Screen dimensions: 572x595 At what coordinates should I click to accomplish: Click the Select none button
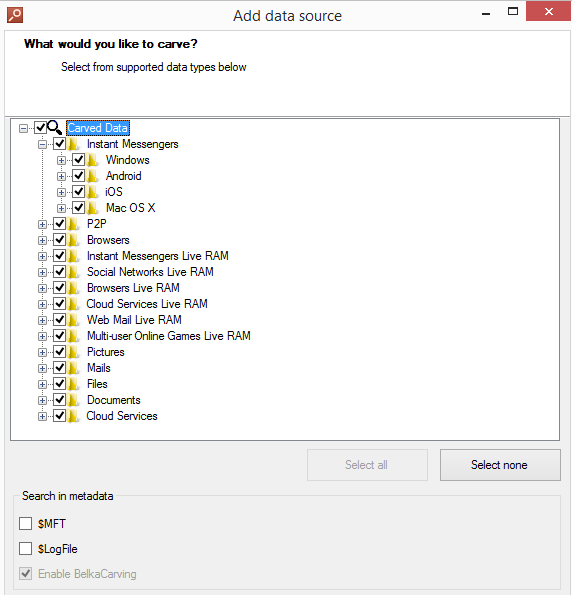point(500,465)
